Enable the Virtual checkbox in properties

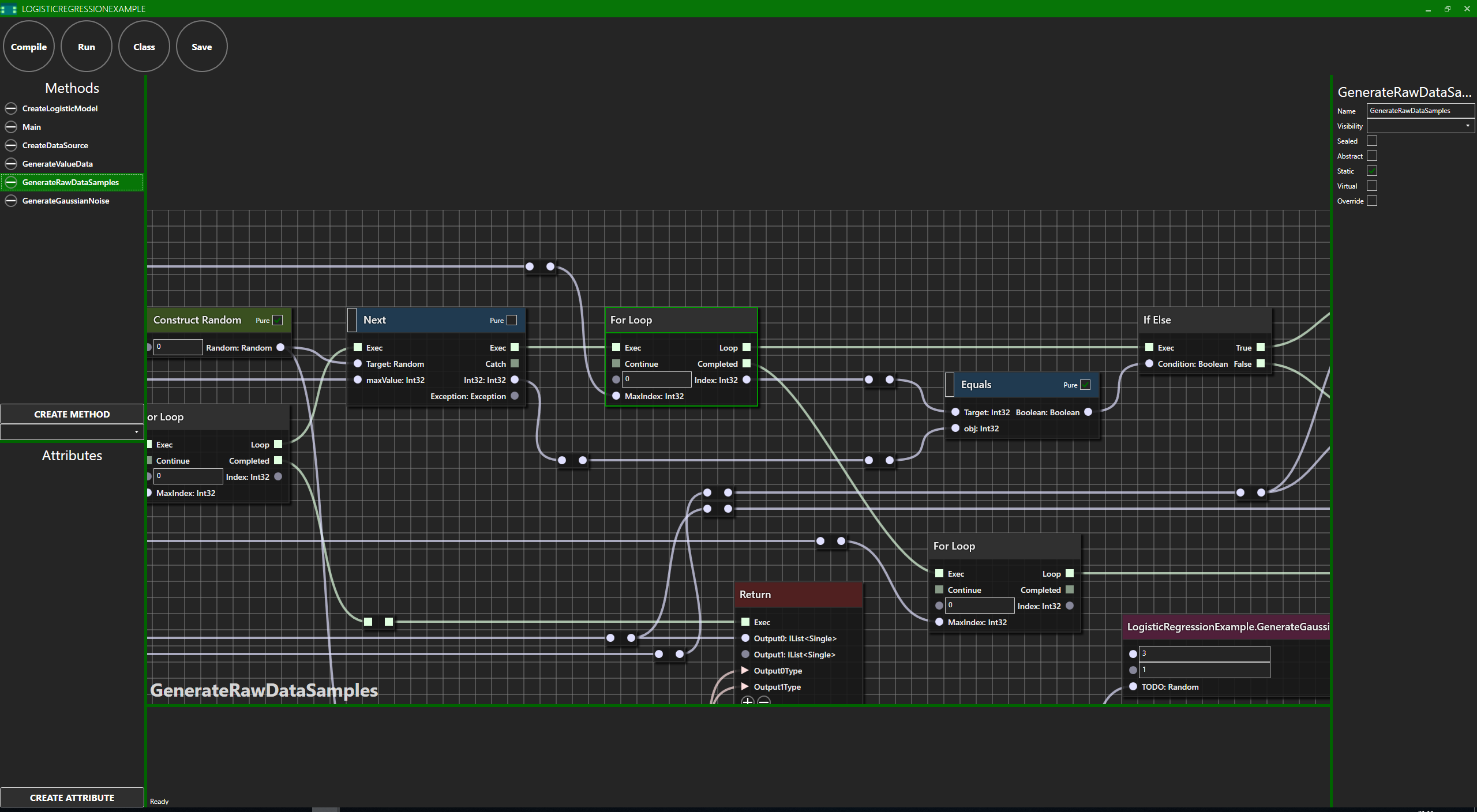pyautogui.click(x=1372, y=186)
